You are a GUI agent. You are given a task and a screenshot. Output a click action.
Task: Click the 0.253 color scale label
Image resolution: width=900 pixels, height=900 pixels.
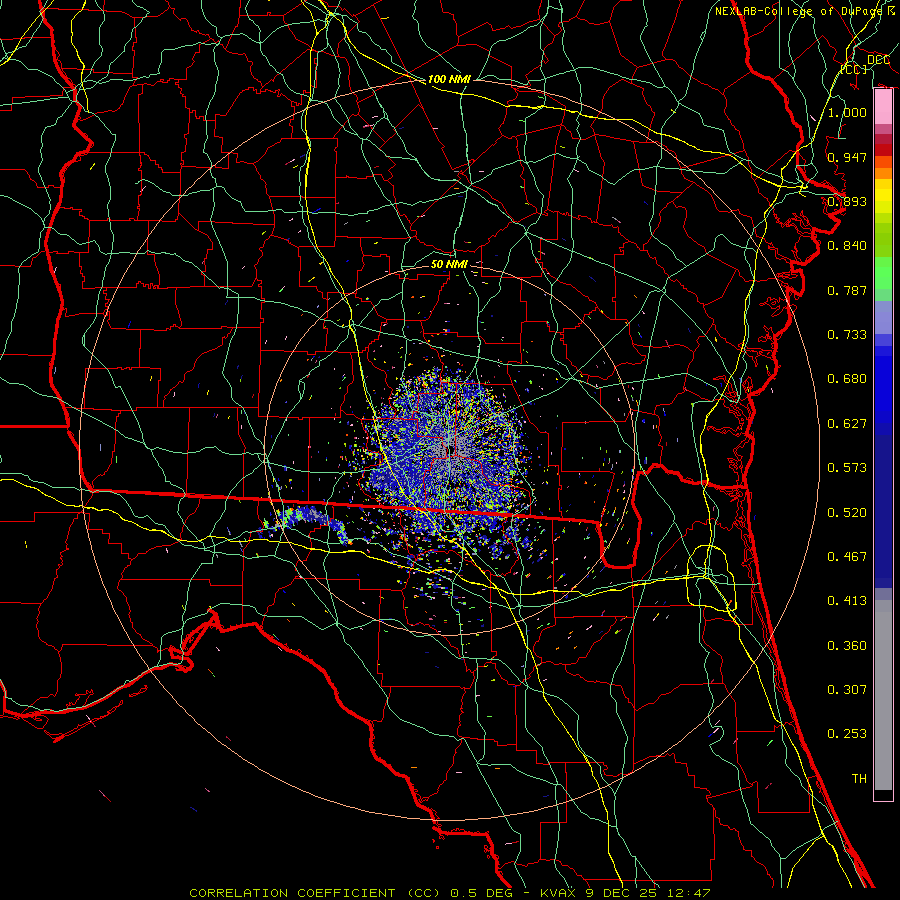click(847, 734)
